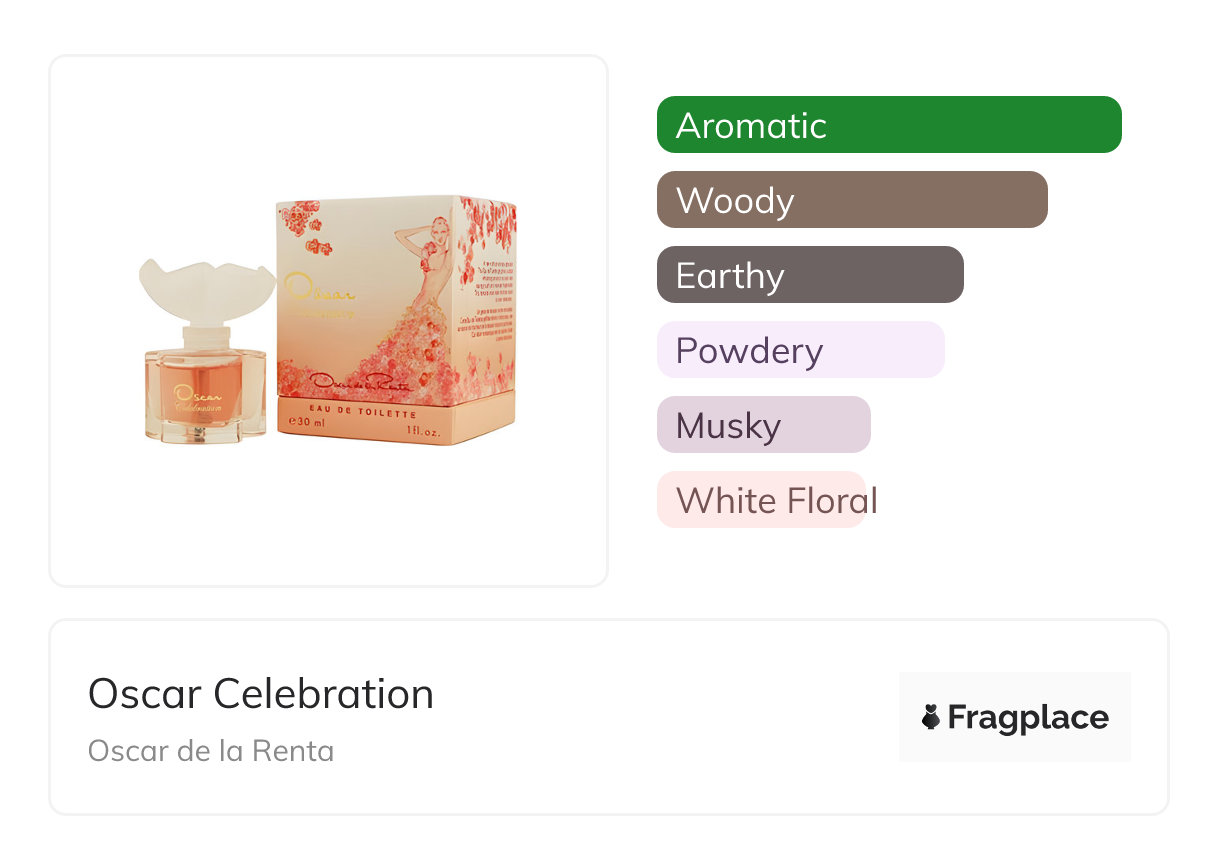Viewport: 1218px width, 864px height.
Task: Click the Oscar Celebration title
Action: pos(261,693)
